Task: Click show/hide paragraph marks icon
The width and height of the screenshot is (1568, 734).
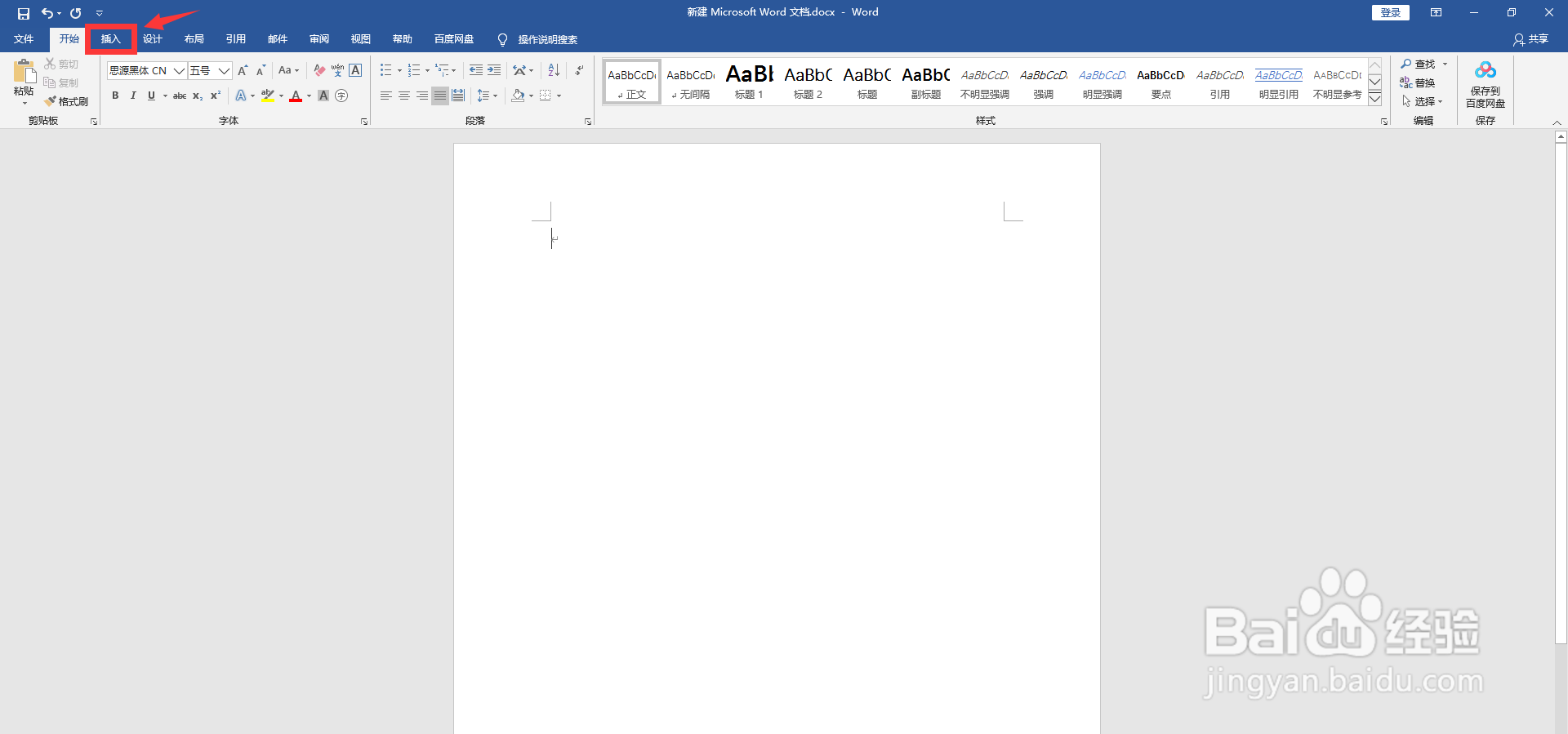Action: pyautogui.click(x=579, y=70)
